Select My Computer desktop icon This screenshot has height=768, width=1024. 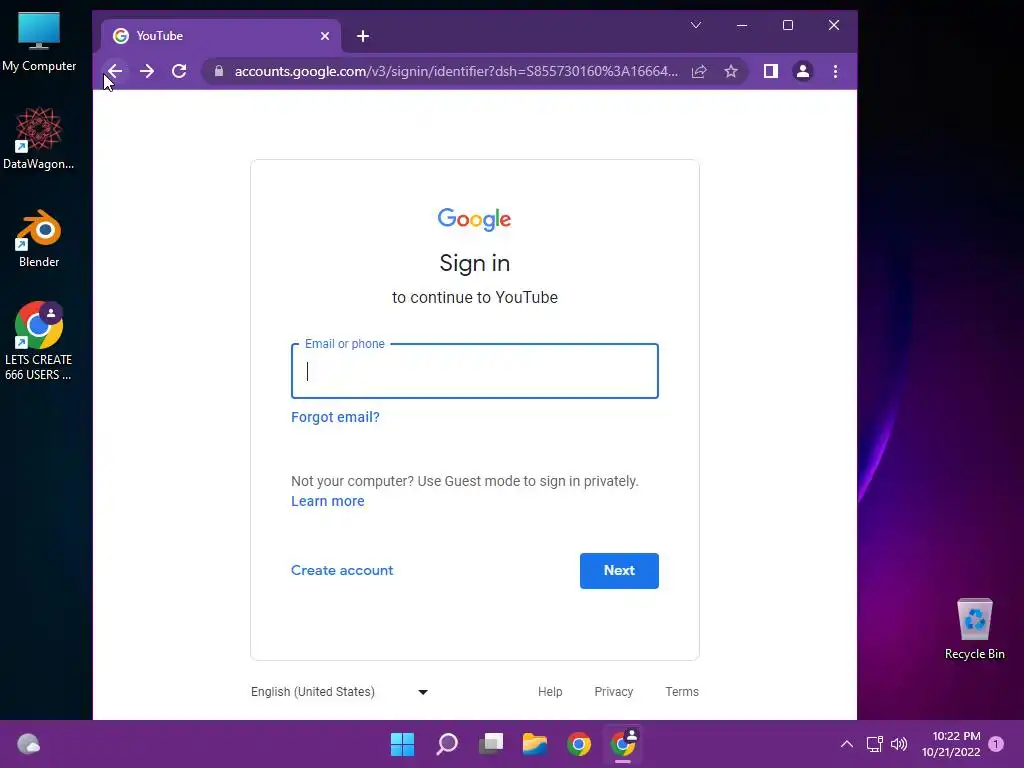pyautogui.click(x=39, y=42)
